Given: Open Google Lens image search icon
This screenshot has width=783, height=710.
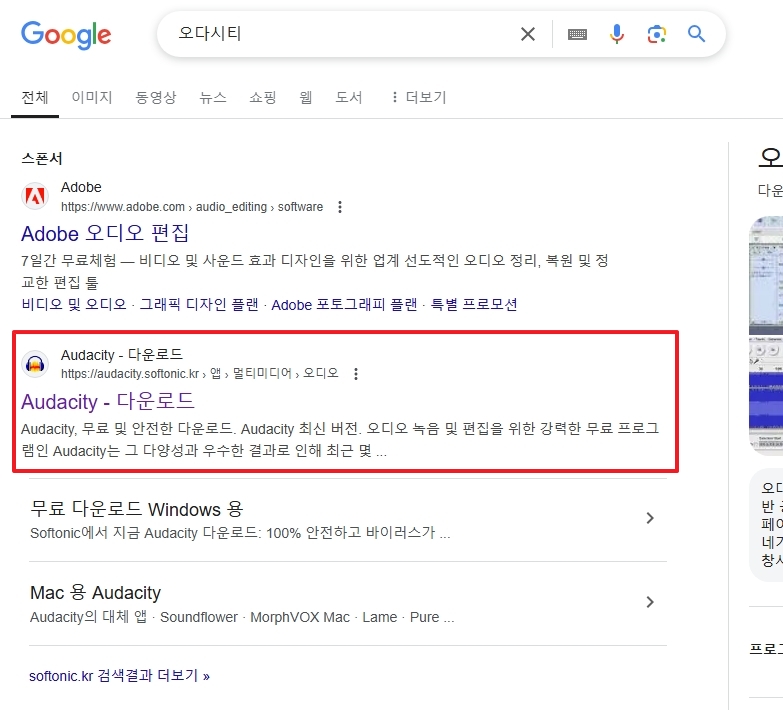Looking at the screenshot, I should (657, 34).
